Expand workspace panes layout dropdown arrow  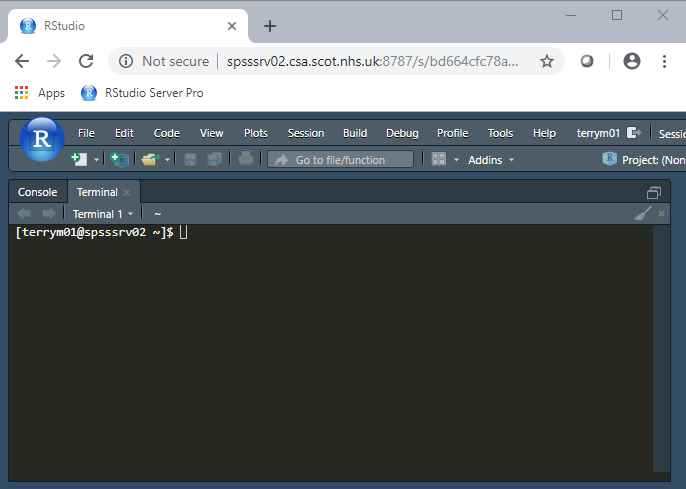456,160
